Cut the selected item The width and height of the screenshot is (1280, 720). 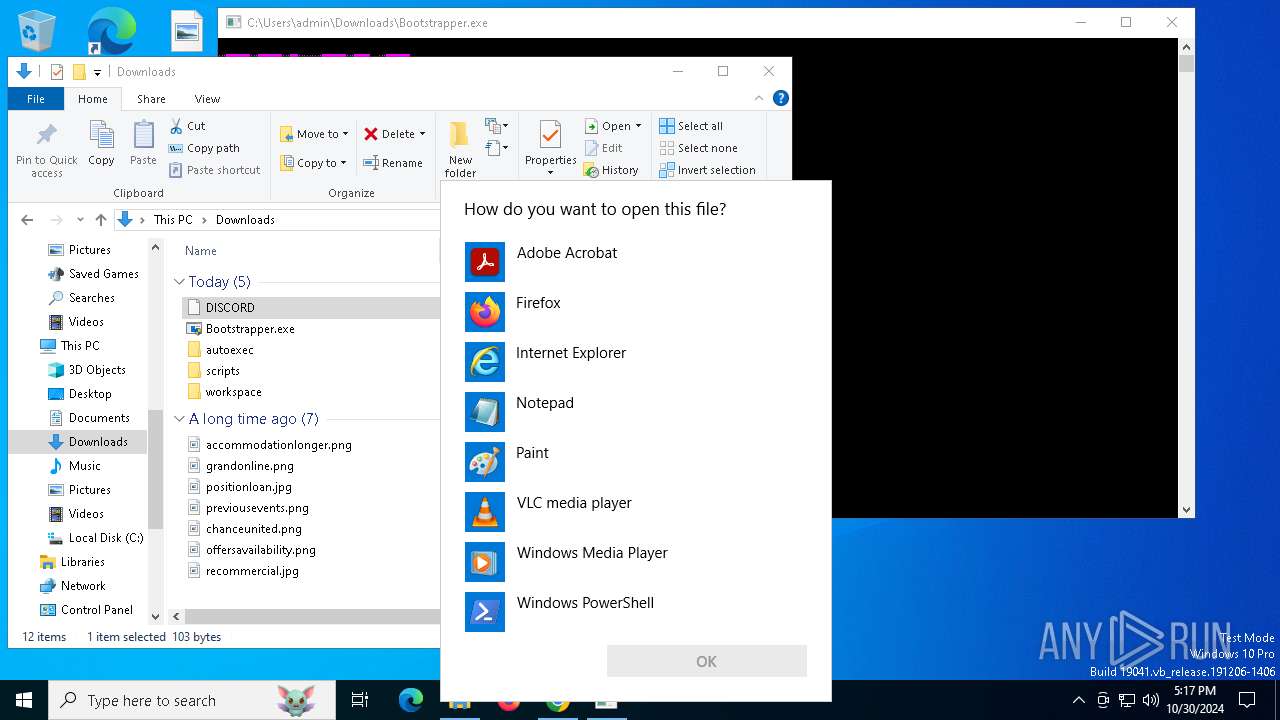[187, 126]
